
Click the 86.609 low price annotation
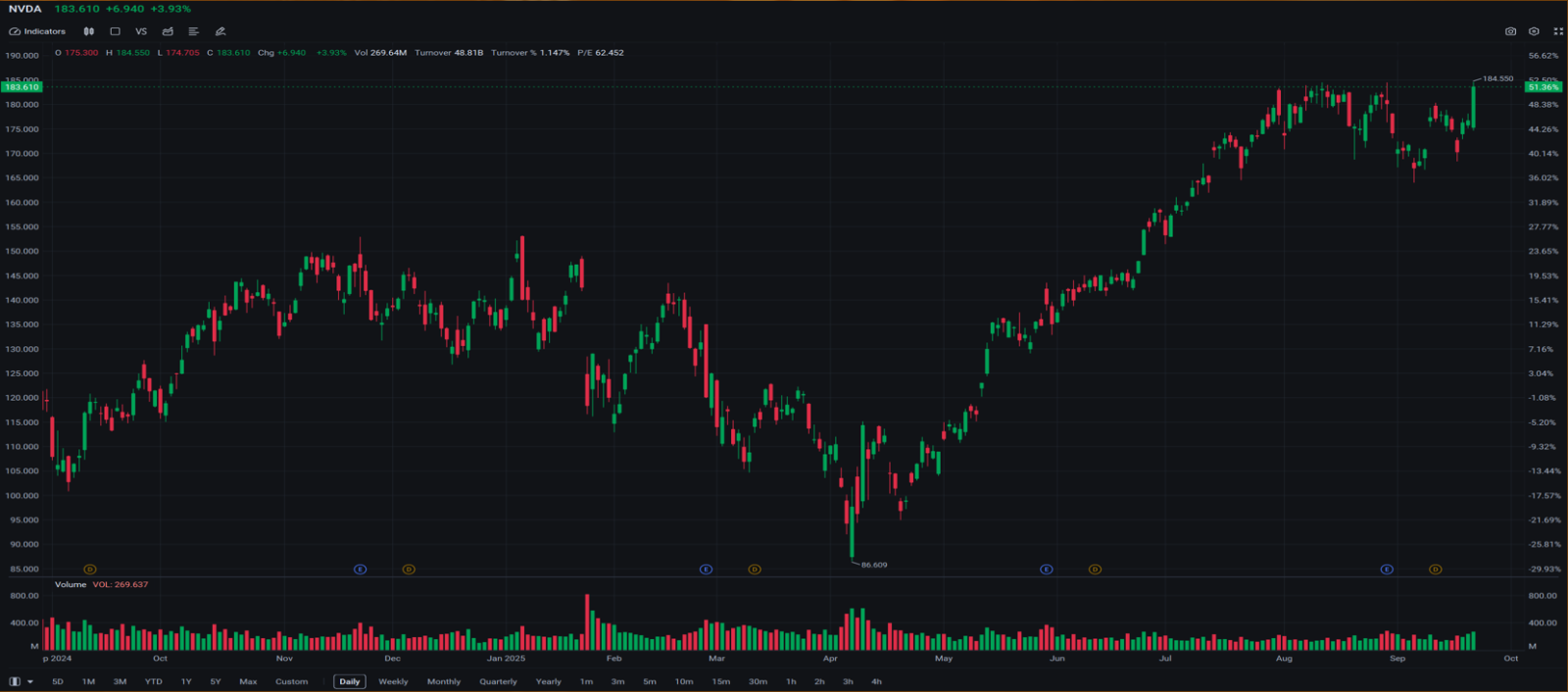pyautogui.click(x=874, y=565)
